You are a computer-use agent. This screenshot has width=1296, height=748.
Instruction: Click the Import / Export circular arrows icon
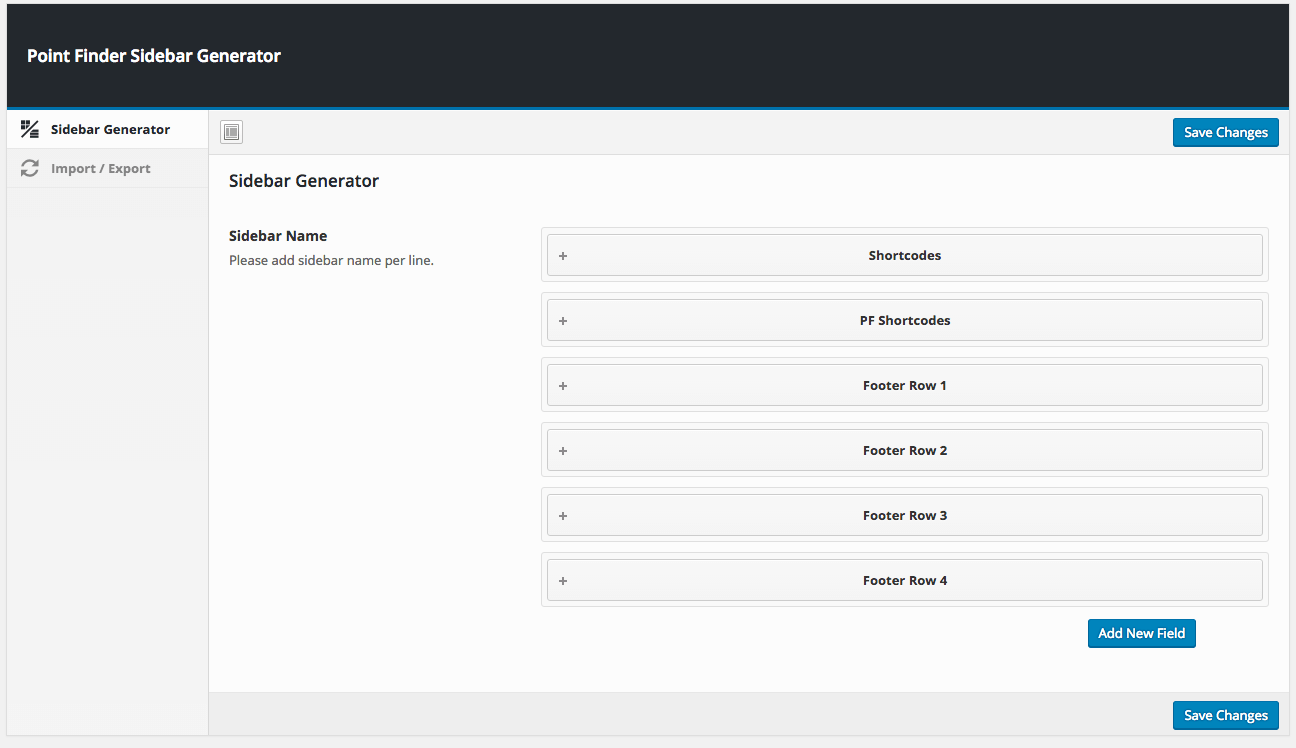click(30, 169)
